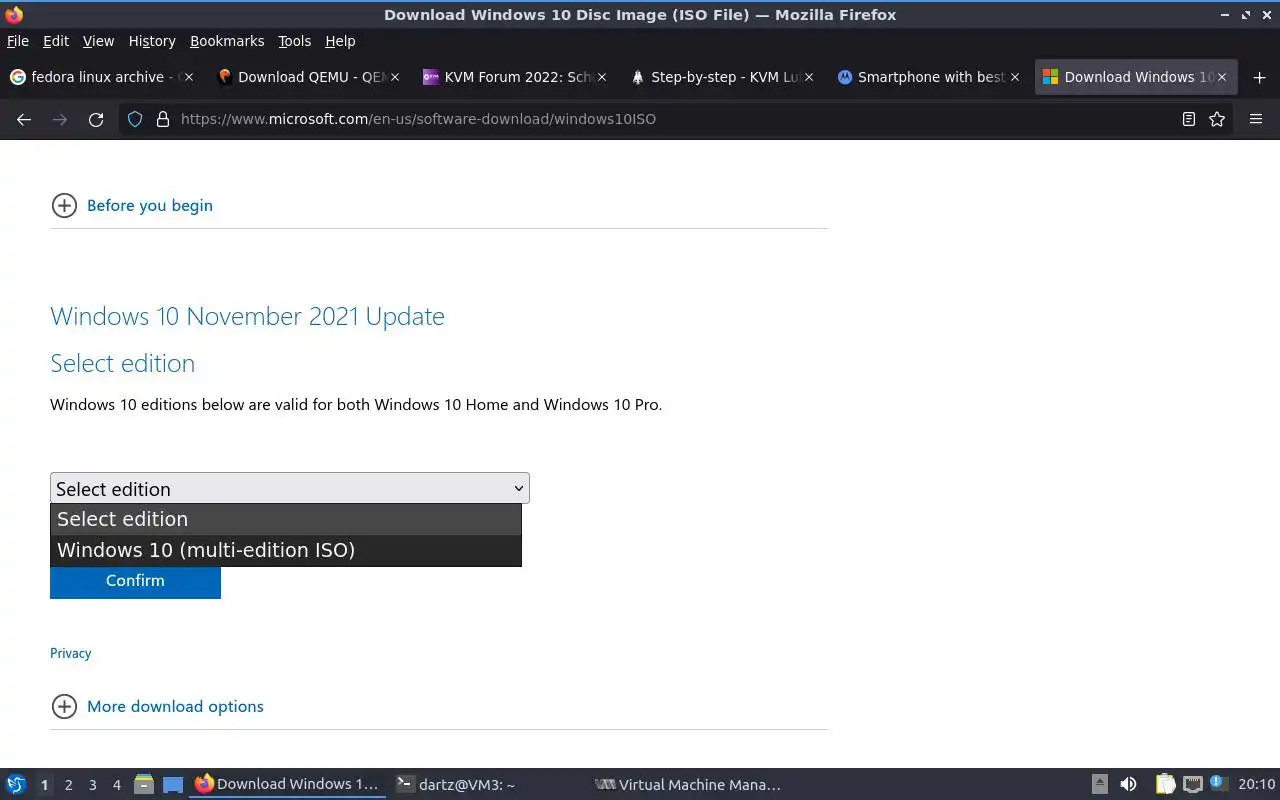Switch to the Download QEMU tab
Image resolution: width=1280 pixels, height=800 pixels.
click(307, 77)
